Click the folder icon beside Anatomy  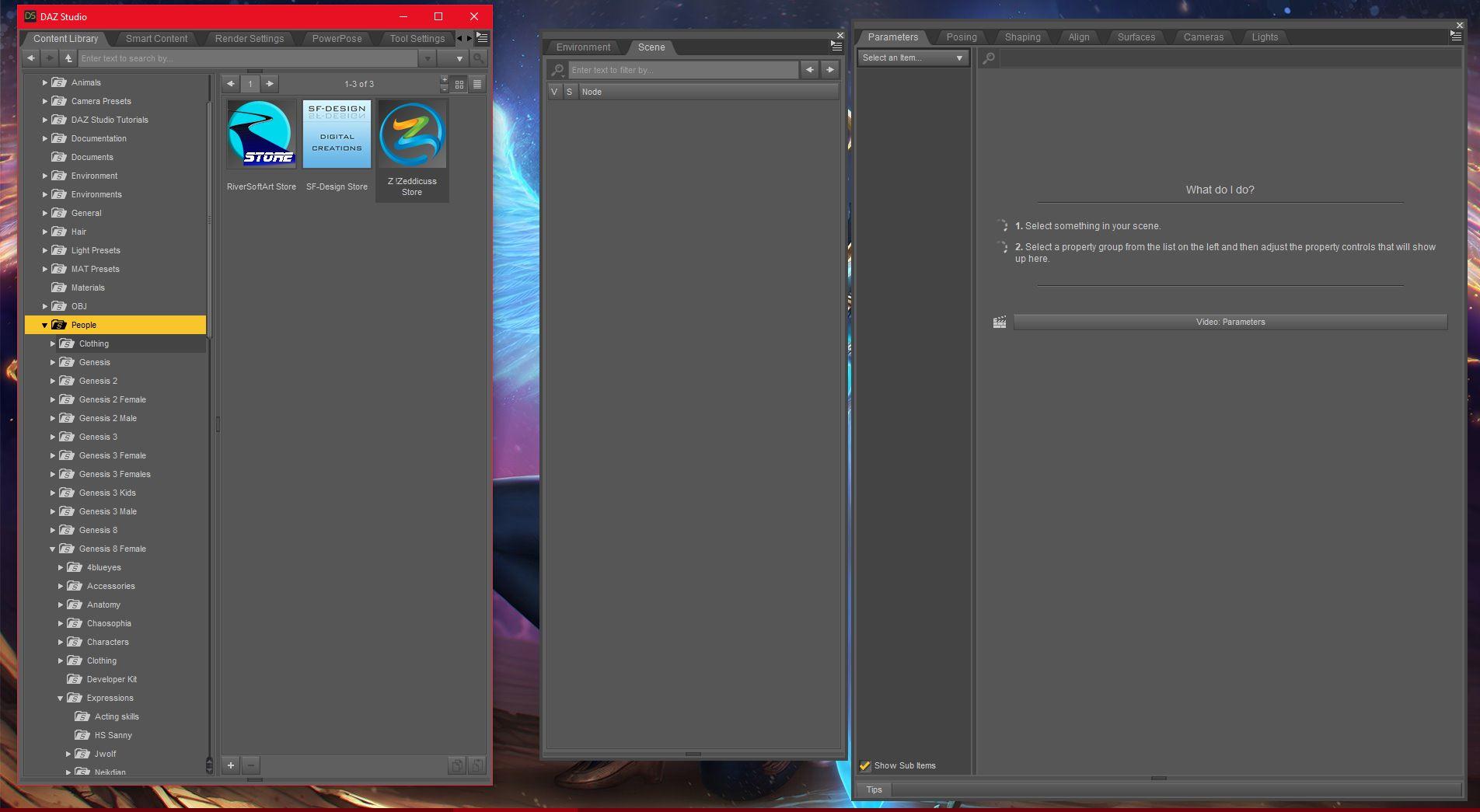[x=75, y=605]
